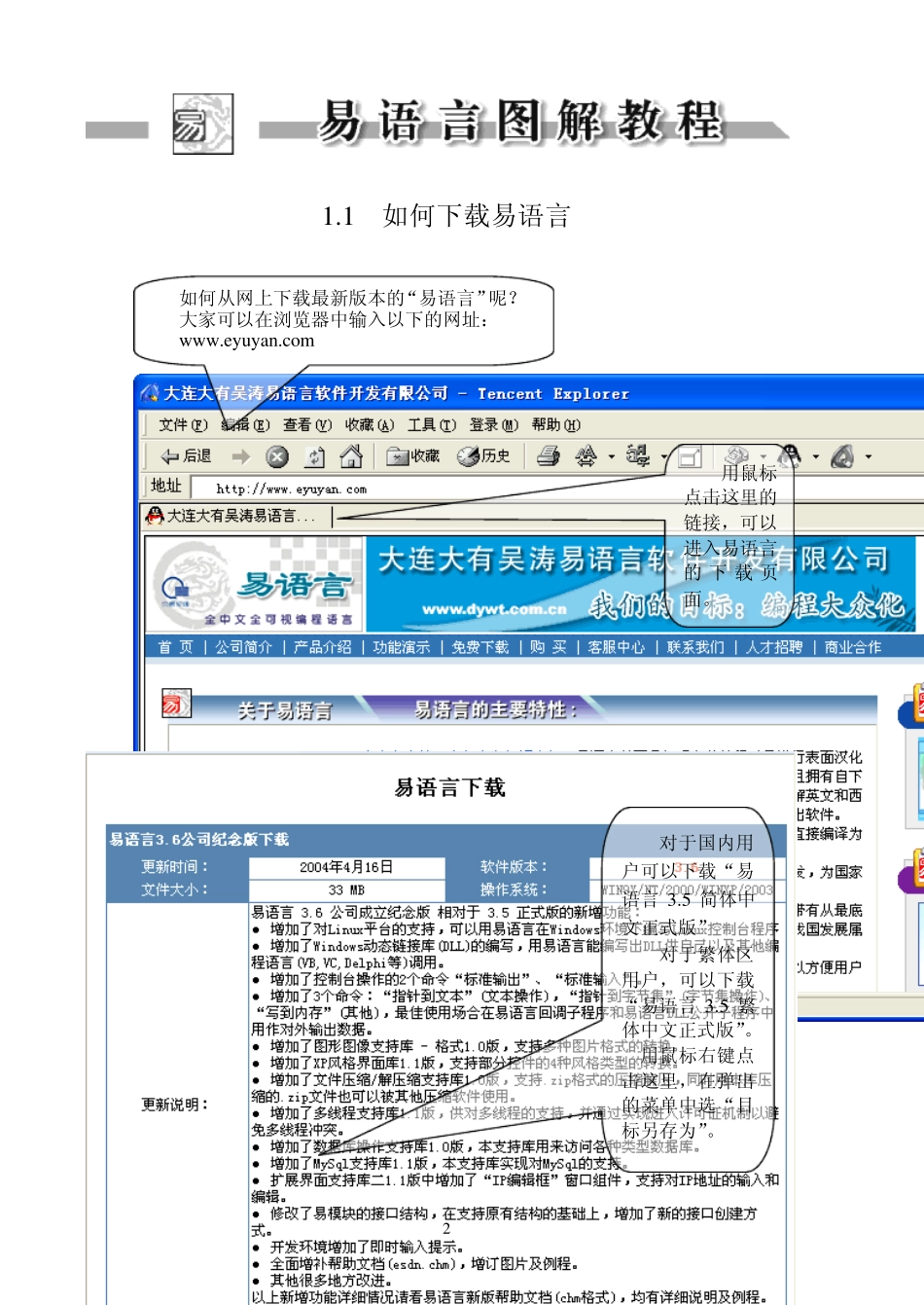Screen dimensions: 924x1305
Task: Click the refresh page icon
Action: 315,455
